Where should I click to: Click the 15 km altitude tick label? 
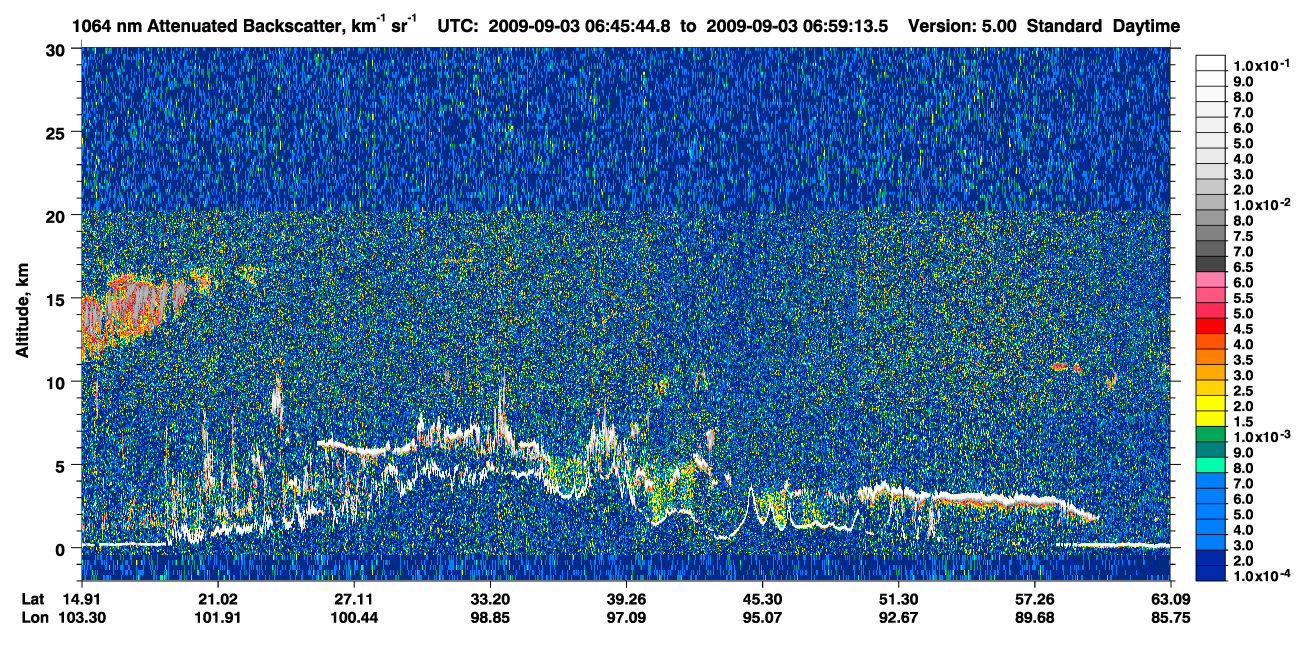(x=58, y=298)
